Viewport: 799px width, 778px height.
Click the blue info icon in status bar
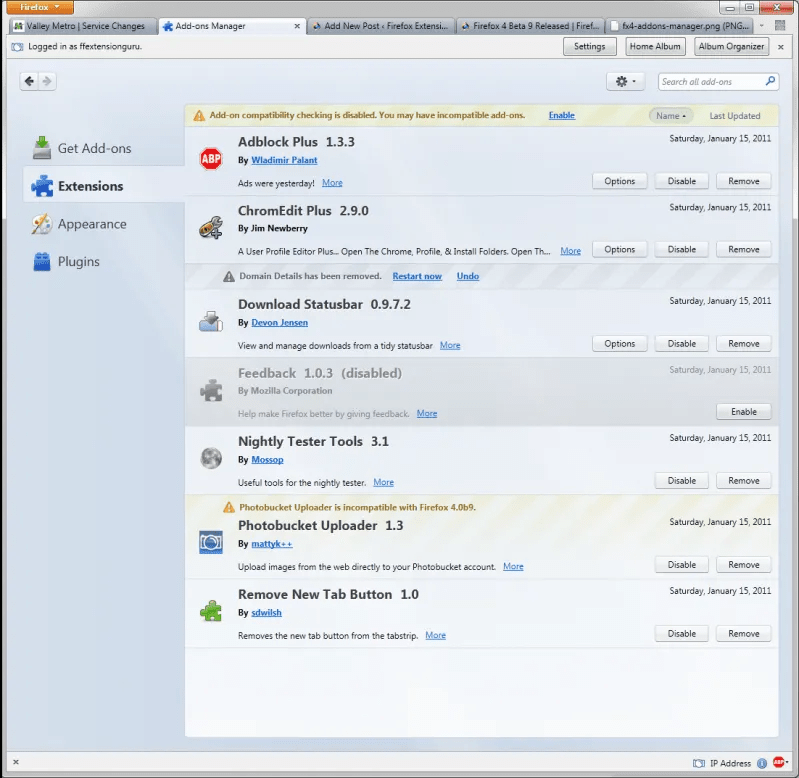pyautogui.click(x=762, y=763)
